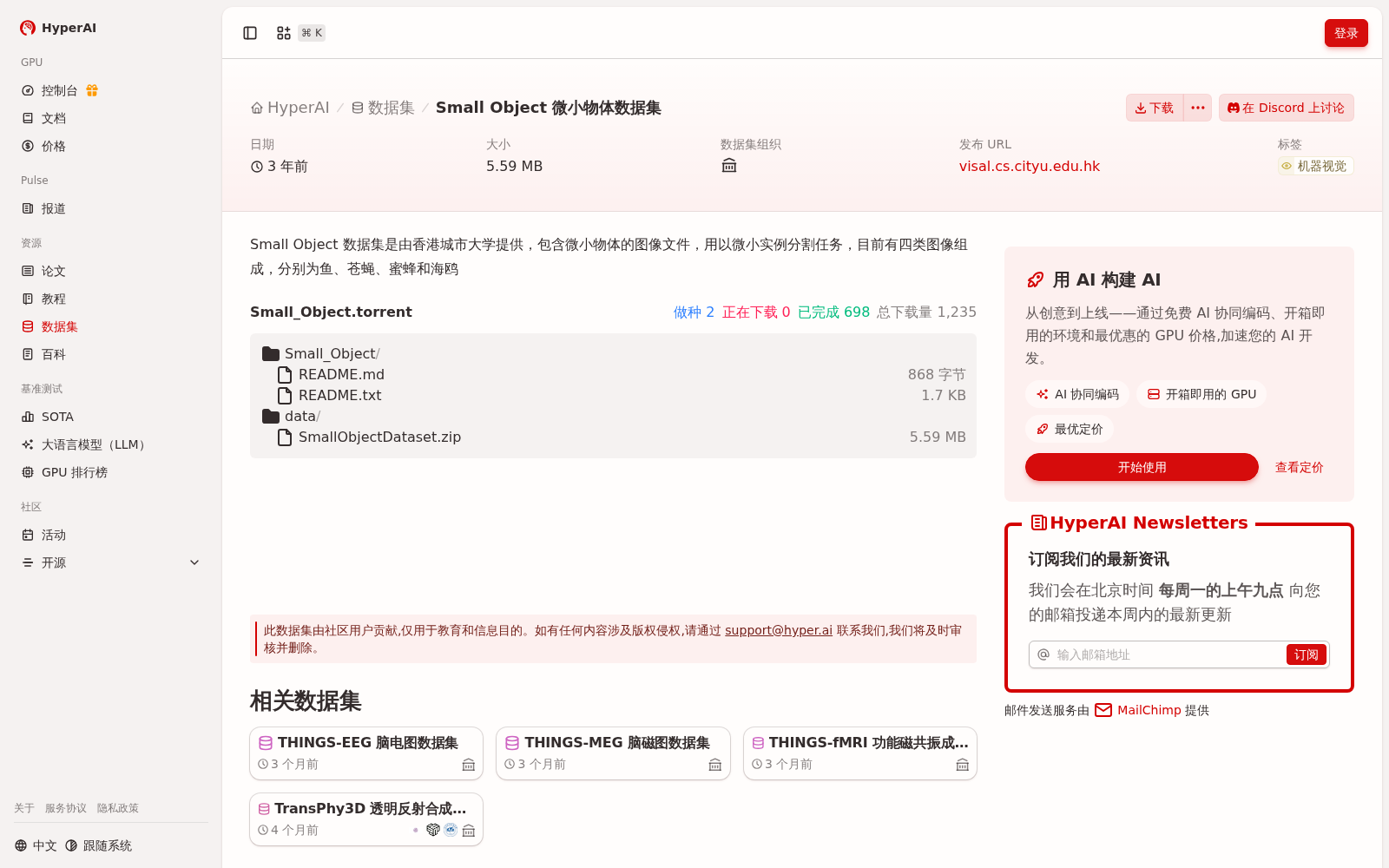Open 关于 about link in footer
The height and width of the screenshot is (868, 1389).
[24, 808]
